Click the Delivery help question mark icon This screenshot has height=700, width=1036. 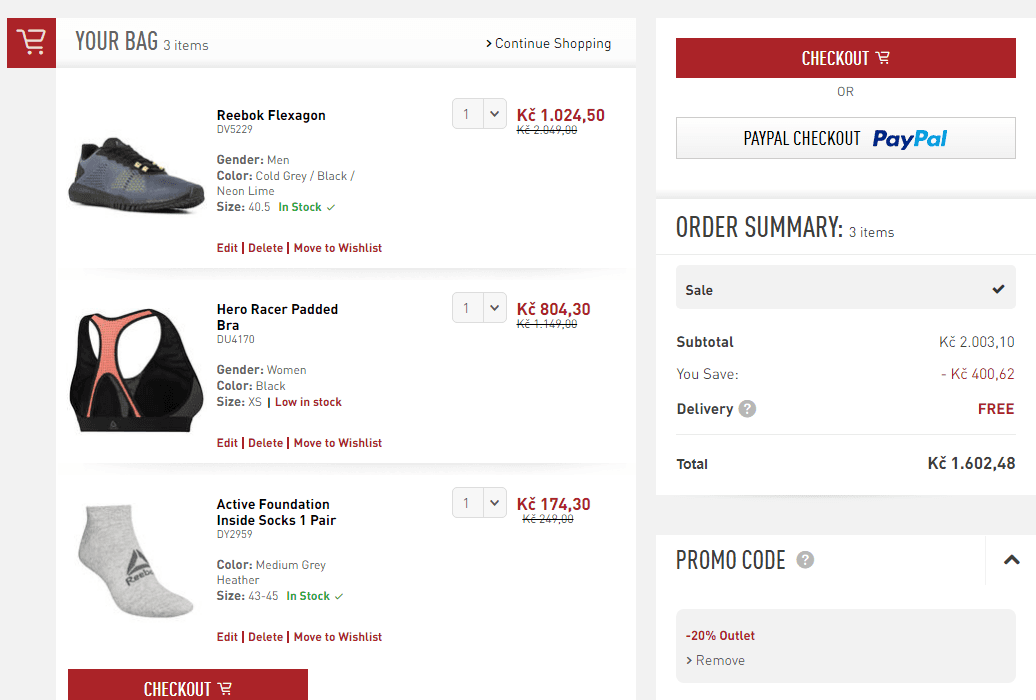747,409
